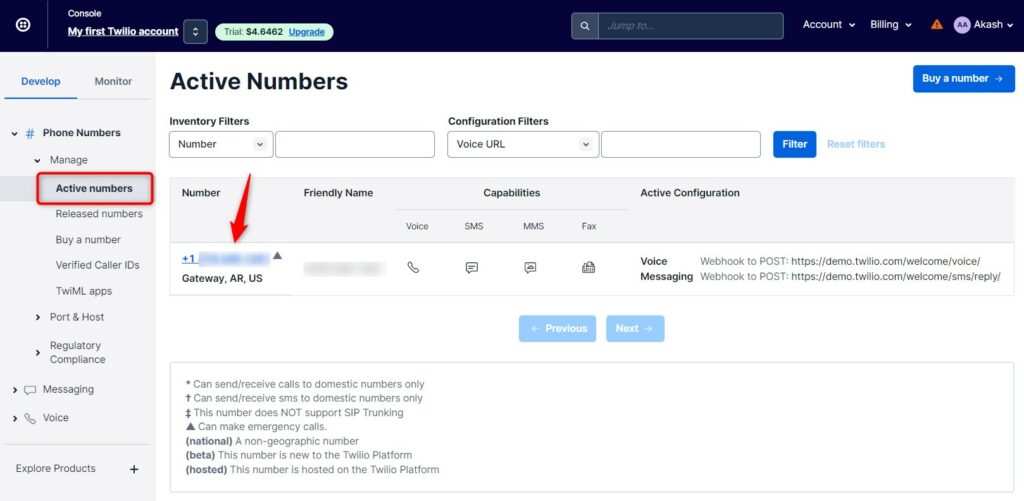Click the SMS capability message icon
Screen dimensions: 1024x501
click(472, 267)
